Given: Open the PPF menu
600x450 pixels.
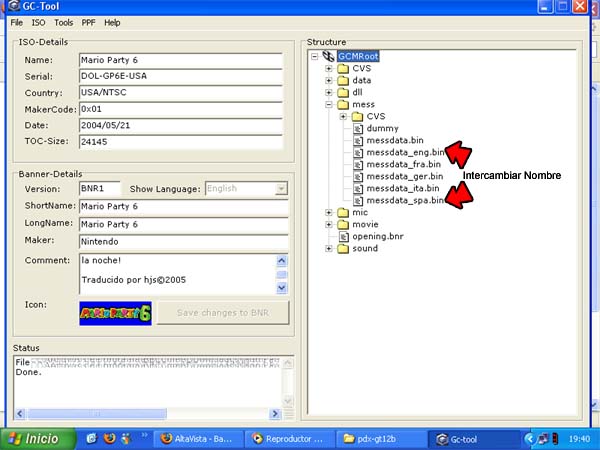Looking at the screenshot, I should [88, 22].
